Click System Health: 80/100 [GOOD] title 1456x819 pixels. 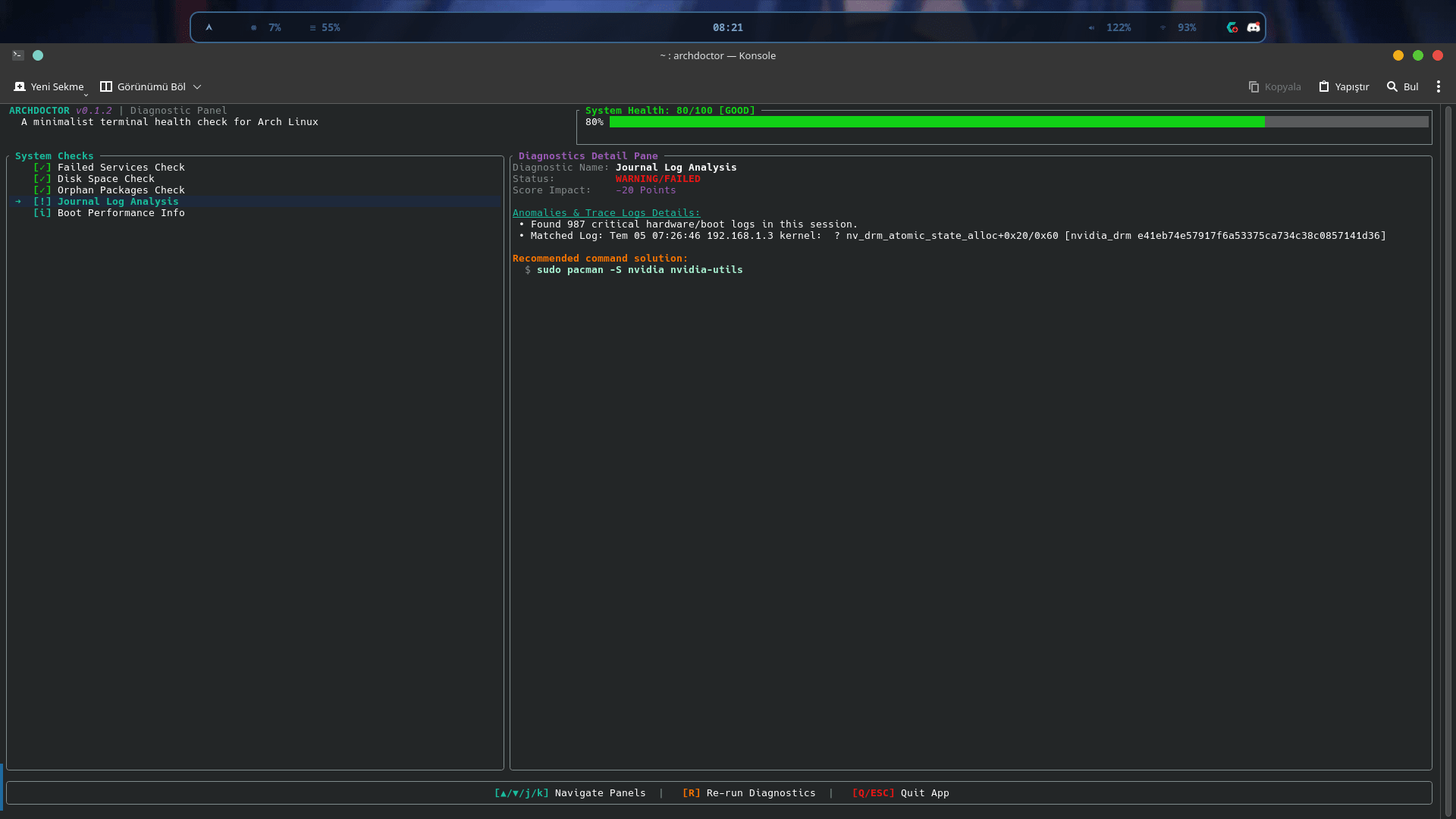(670, 111)
